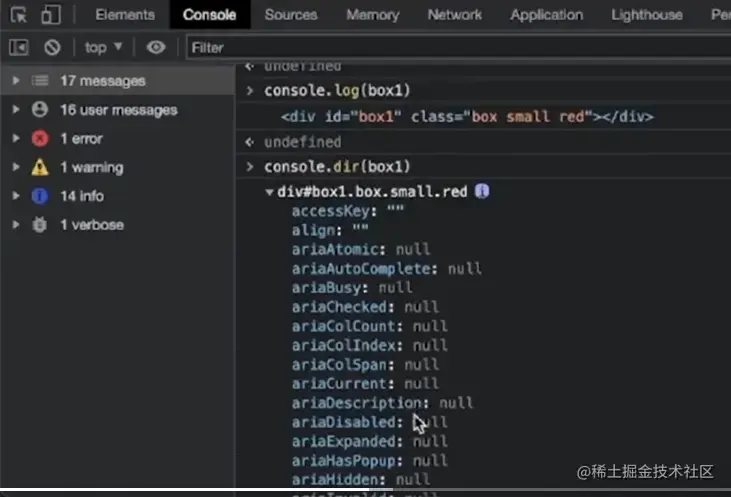Screen dimensions: 731x497
Task: Switch to the Elements tab
Action: pyautogui.click(x=125, y=15)
